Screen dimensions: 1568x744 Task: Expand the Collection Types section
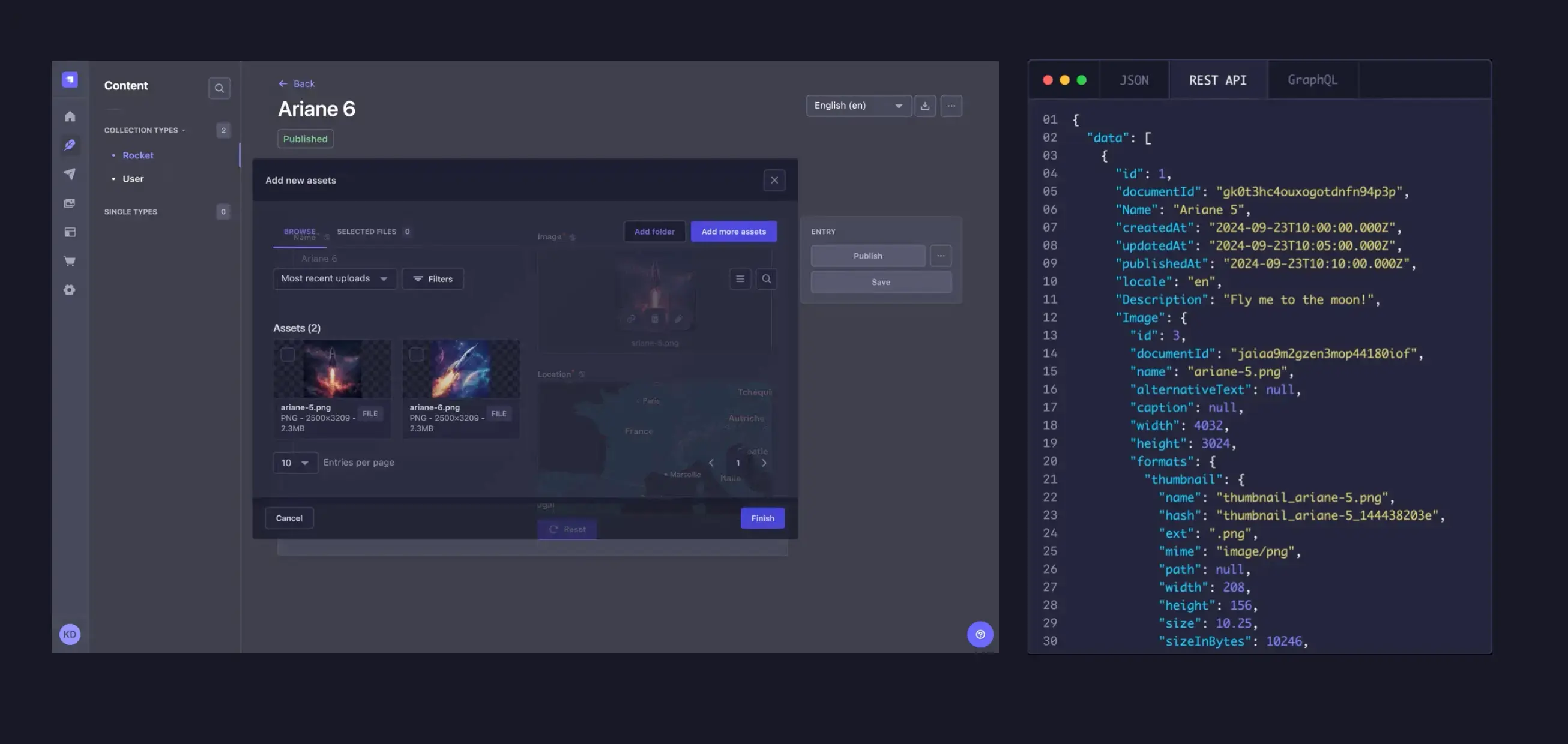pos(145,130)
